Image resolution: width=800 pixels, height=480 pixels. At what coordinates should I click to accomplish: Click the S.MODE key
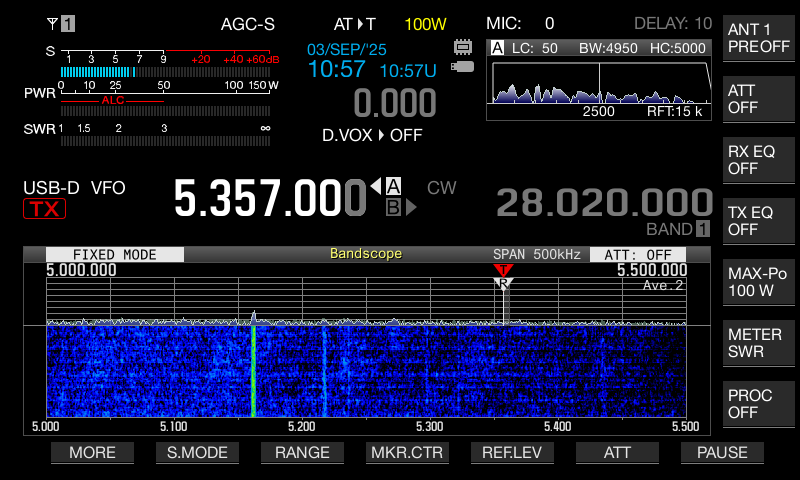click(197, 452)
